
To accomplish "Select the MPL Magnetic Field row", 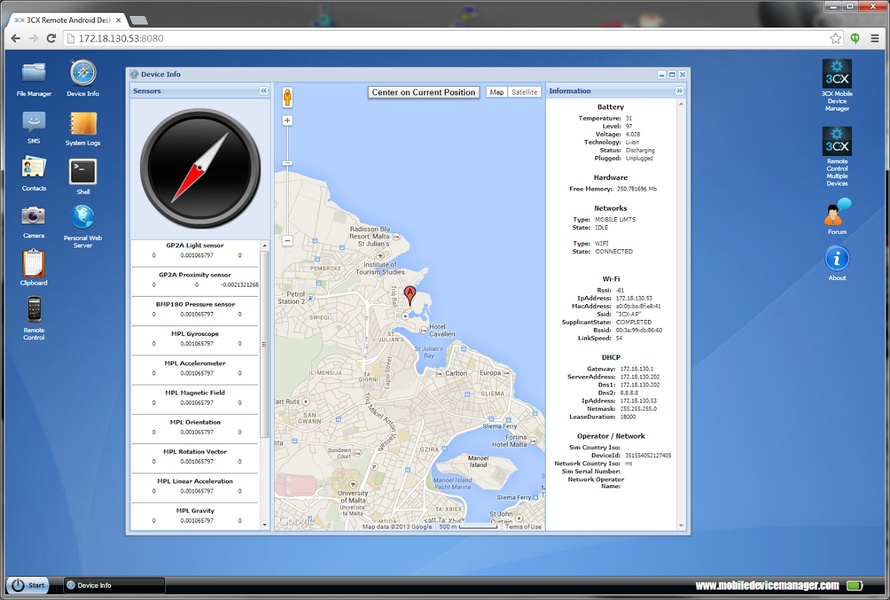I will tap(195, 398).
